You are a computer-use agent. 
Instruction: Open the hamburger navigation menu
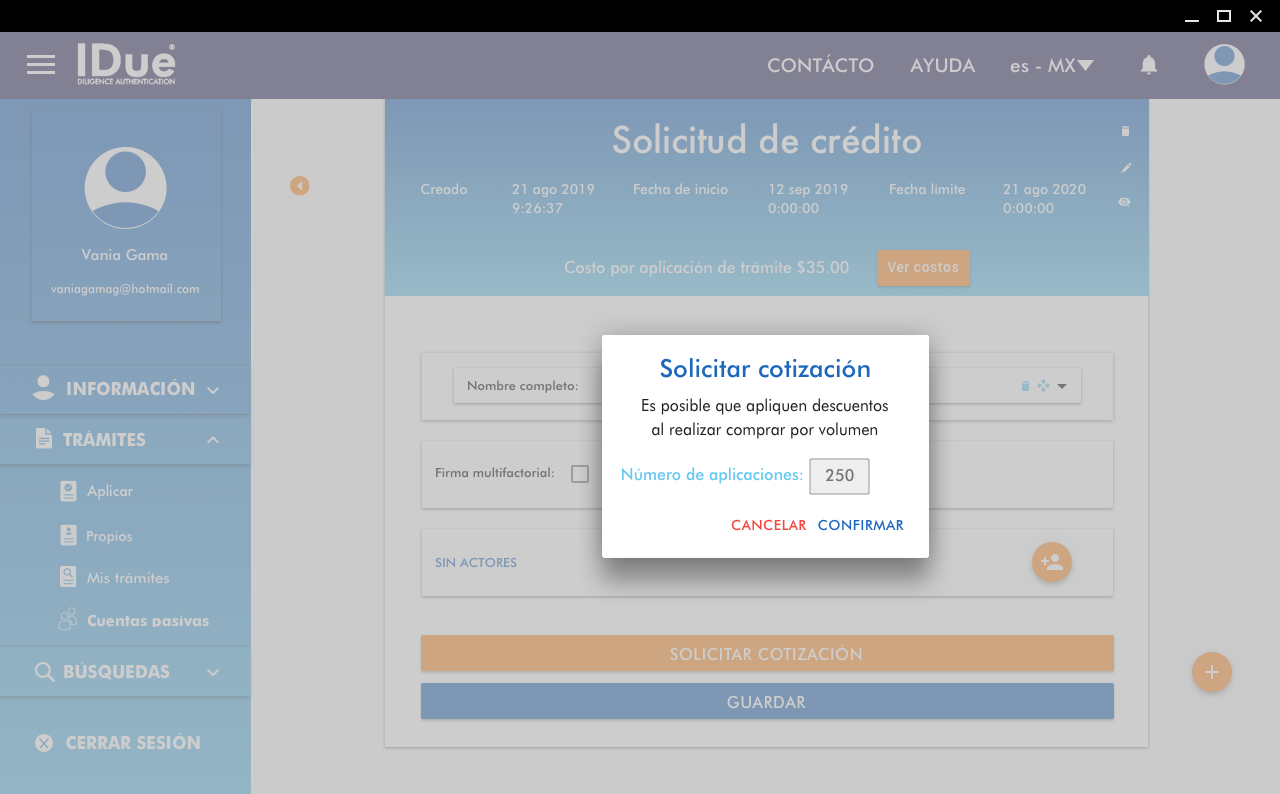[x=41, y=65]
